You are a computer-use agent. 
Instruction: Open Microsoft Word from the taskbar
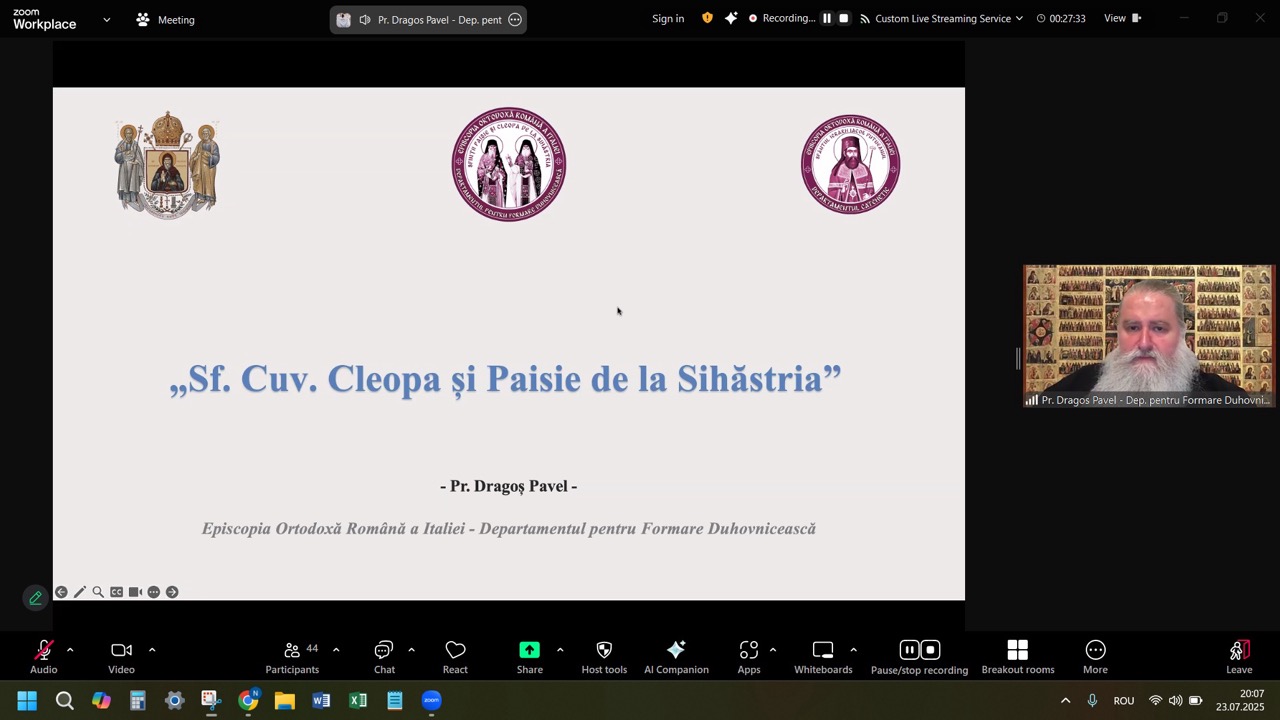(321, 700)
